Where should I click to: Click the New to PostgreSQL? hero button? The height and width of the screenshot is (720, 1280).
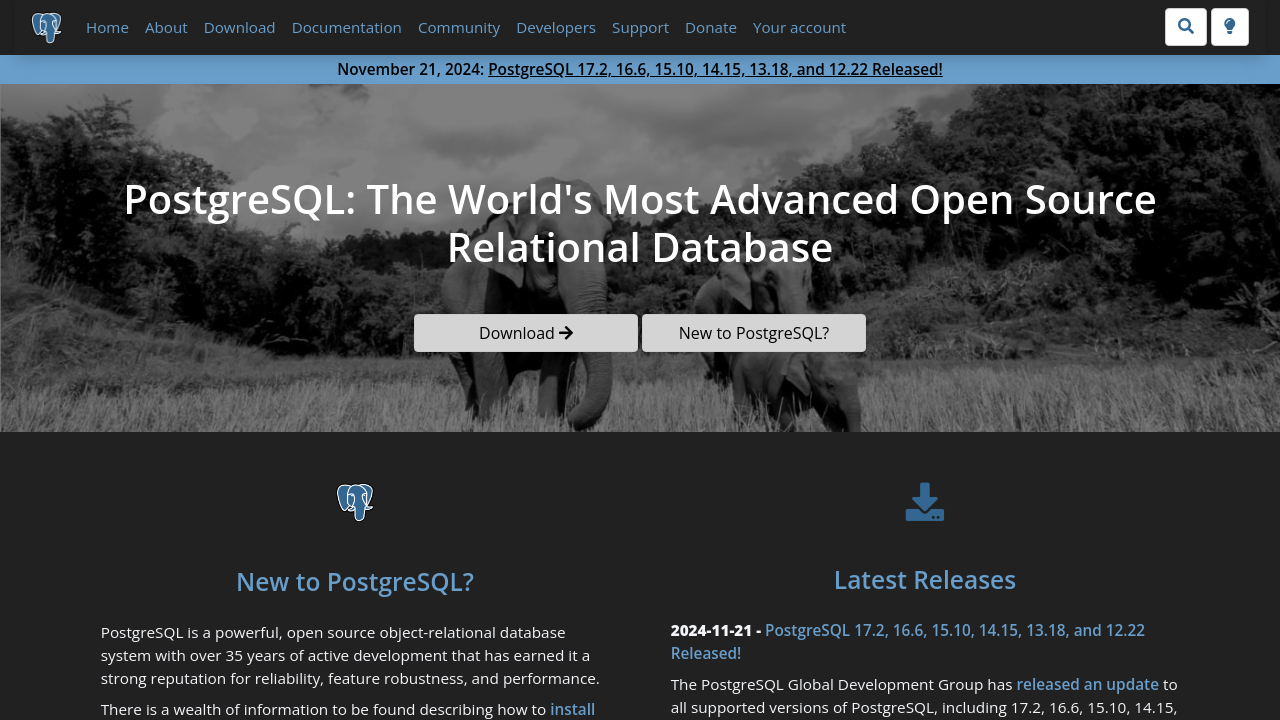coord(754,333)
